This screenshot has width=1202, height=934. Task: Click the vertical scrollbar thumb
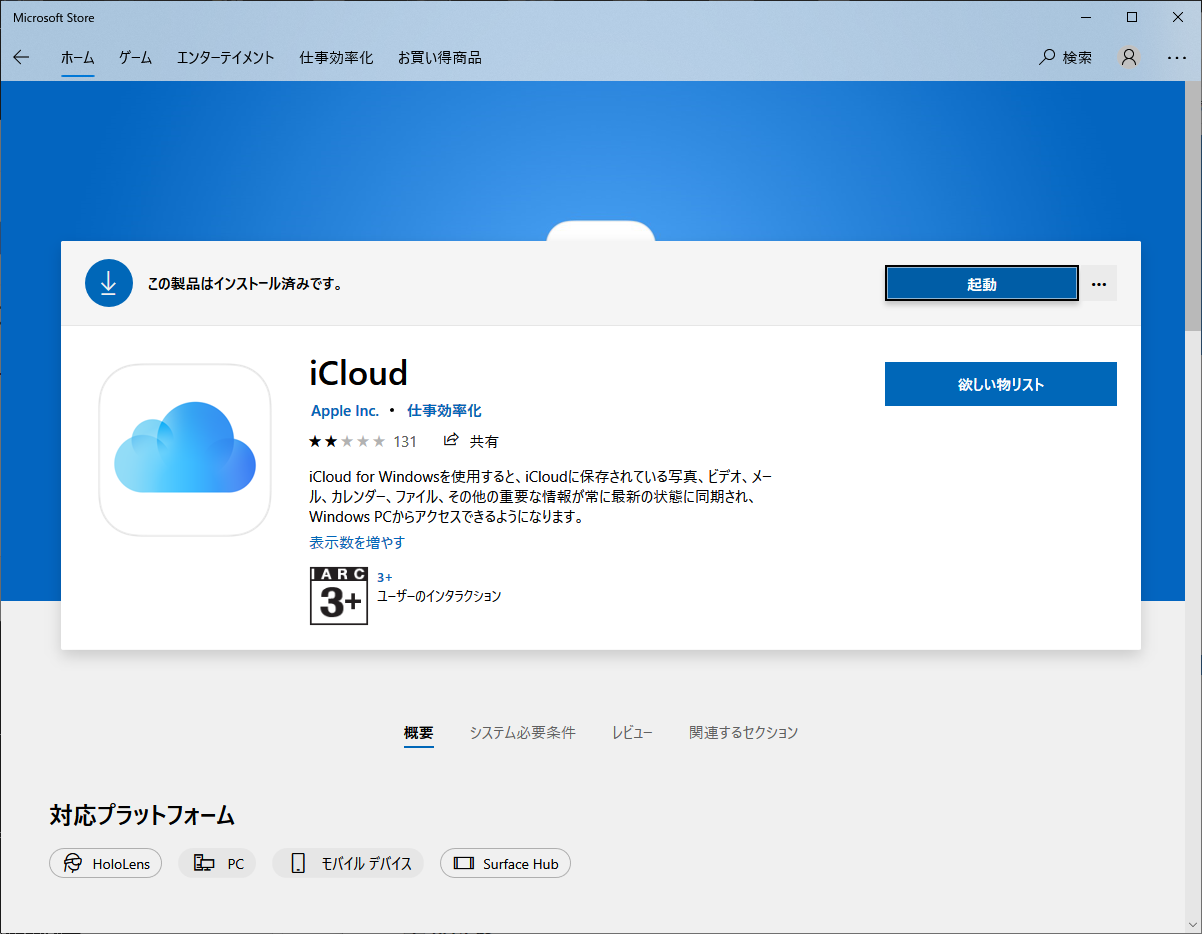tap(1193, 207)
